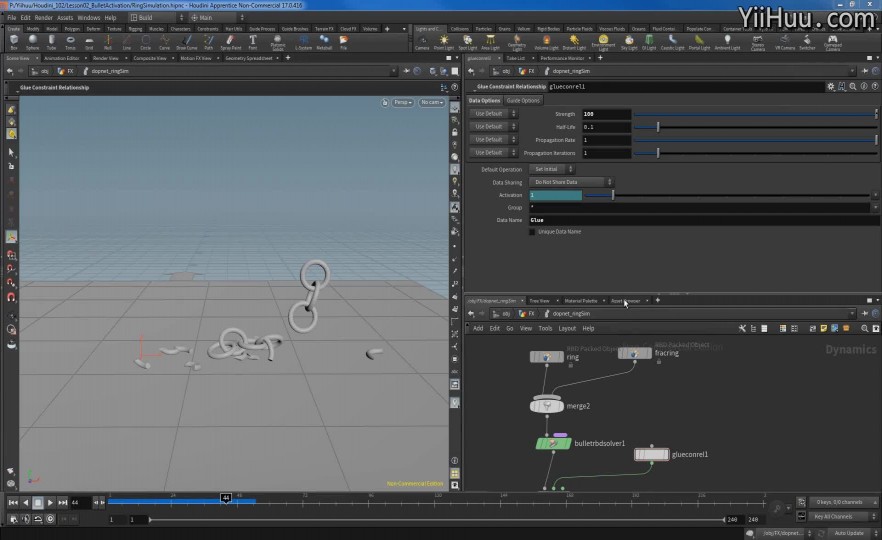The image size is (882, 540).
Task: Click network editor magnifier search icon
Action: coord(865,328)
